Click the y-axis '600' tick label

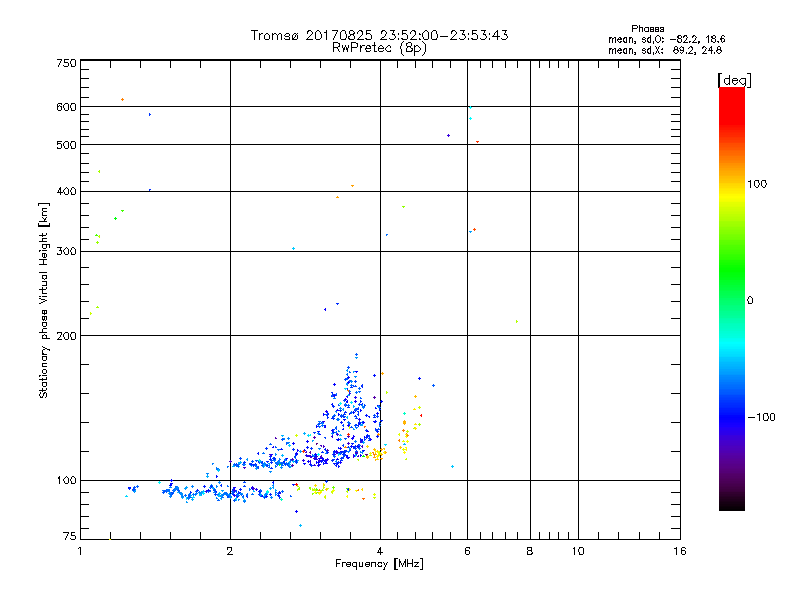(x=67, y=107)
